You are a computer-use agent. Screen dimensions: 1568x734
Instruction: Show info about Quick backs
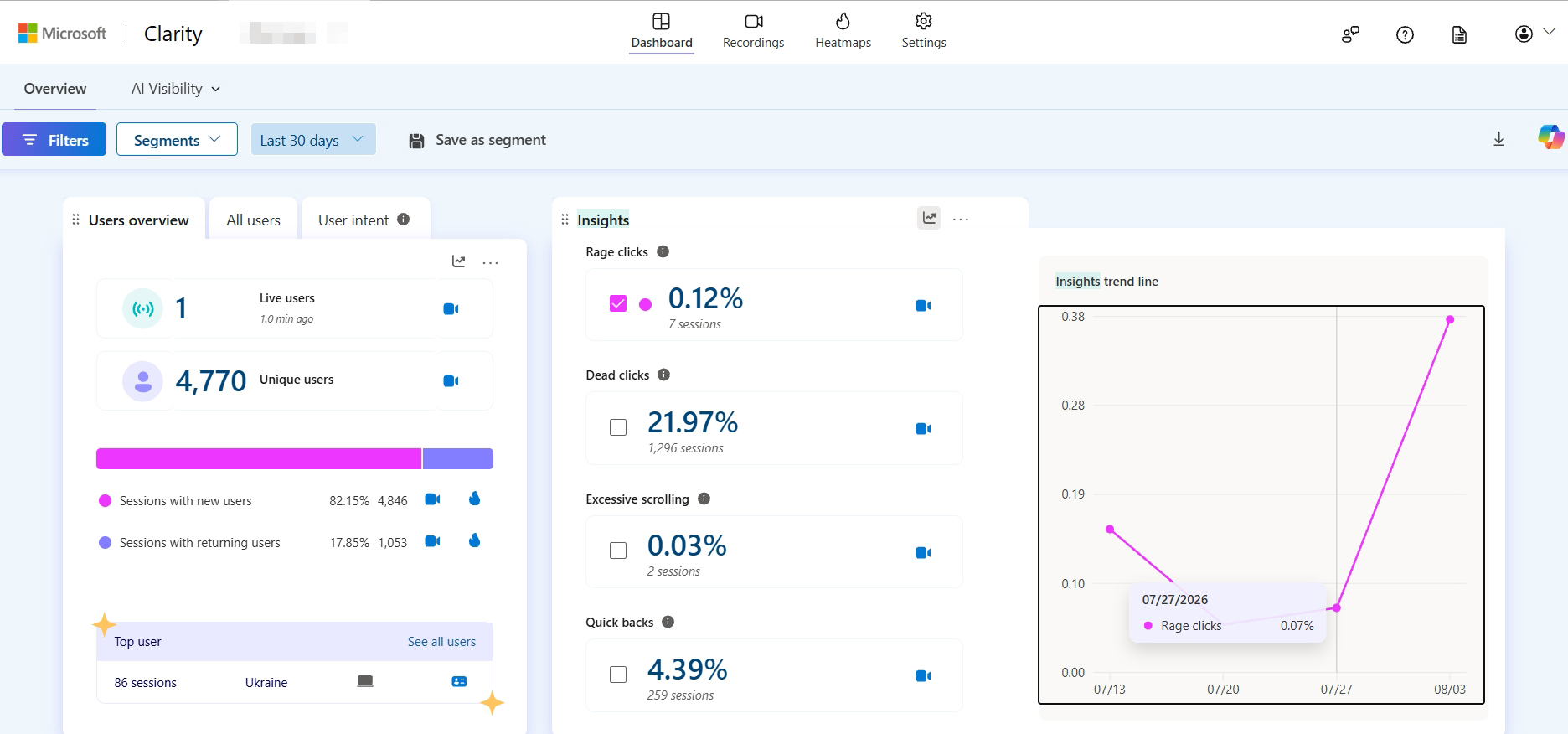coord(668,622)
